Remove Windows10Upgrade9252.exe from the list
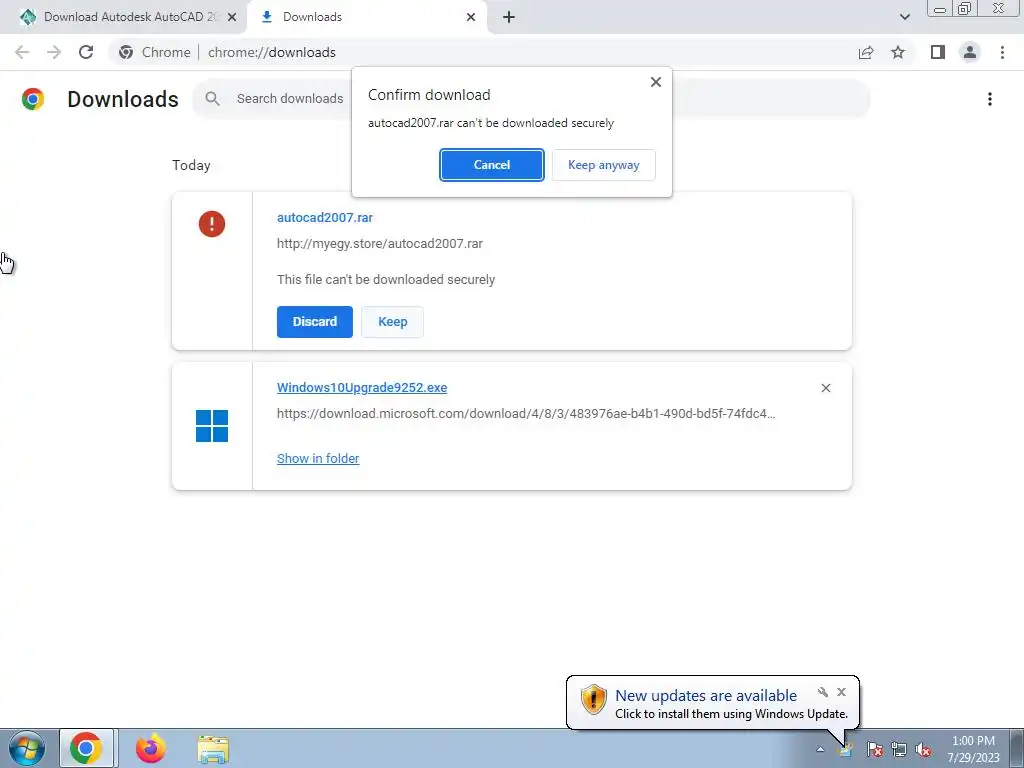Image resolution: width=1024 pixels, height=768 pixels. tap(825, 388)
